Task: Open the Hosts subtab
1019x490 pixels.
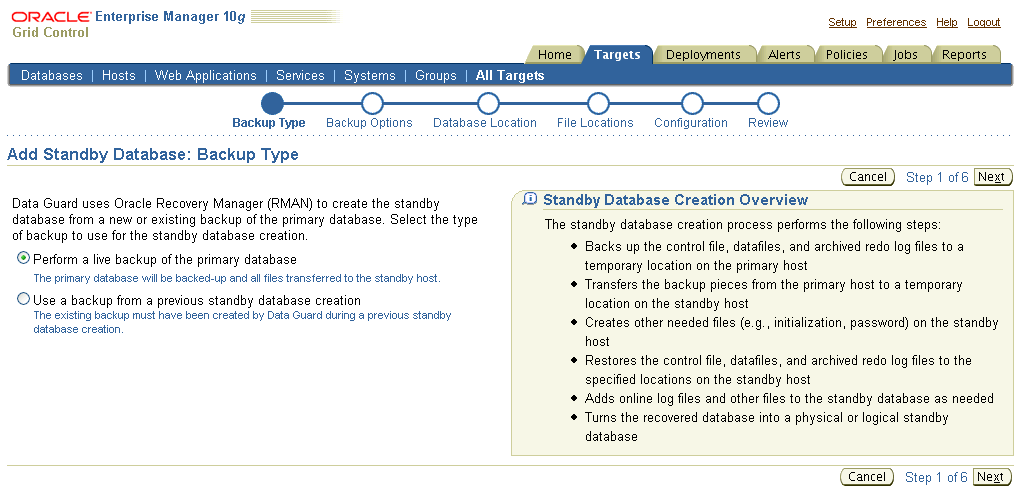Action: click(119, 76)
